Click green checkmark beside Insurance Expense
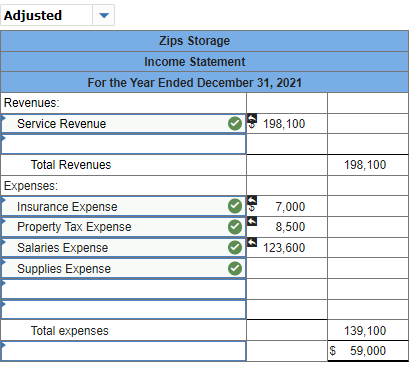411x365 pixels. click(235, 206)
